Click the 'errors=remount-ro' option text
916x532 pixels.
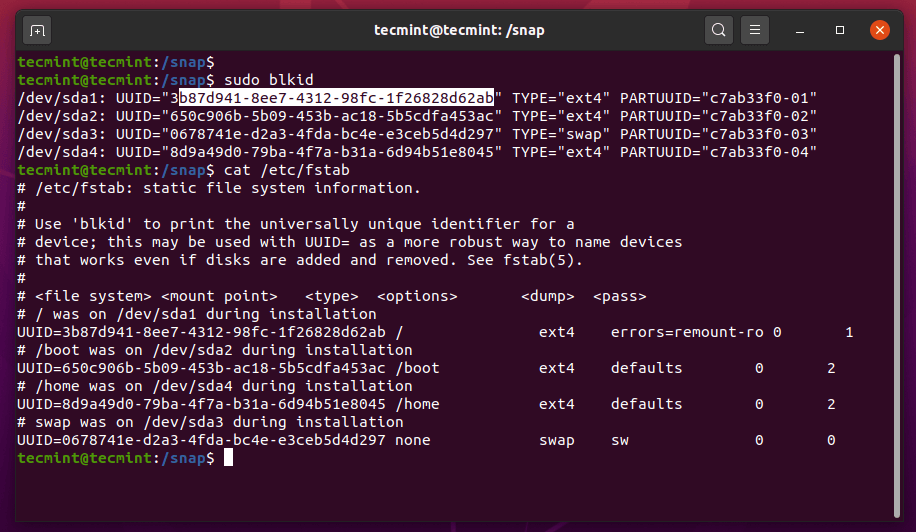click(687, 331)
